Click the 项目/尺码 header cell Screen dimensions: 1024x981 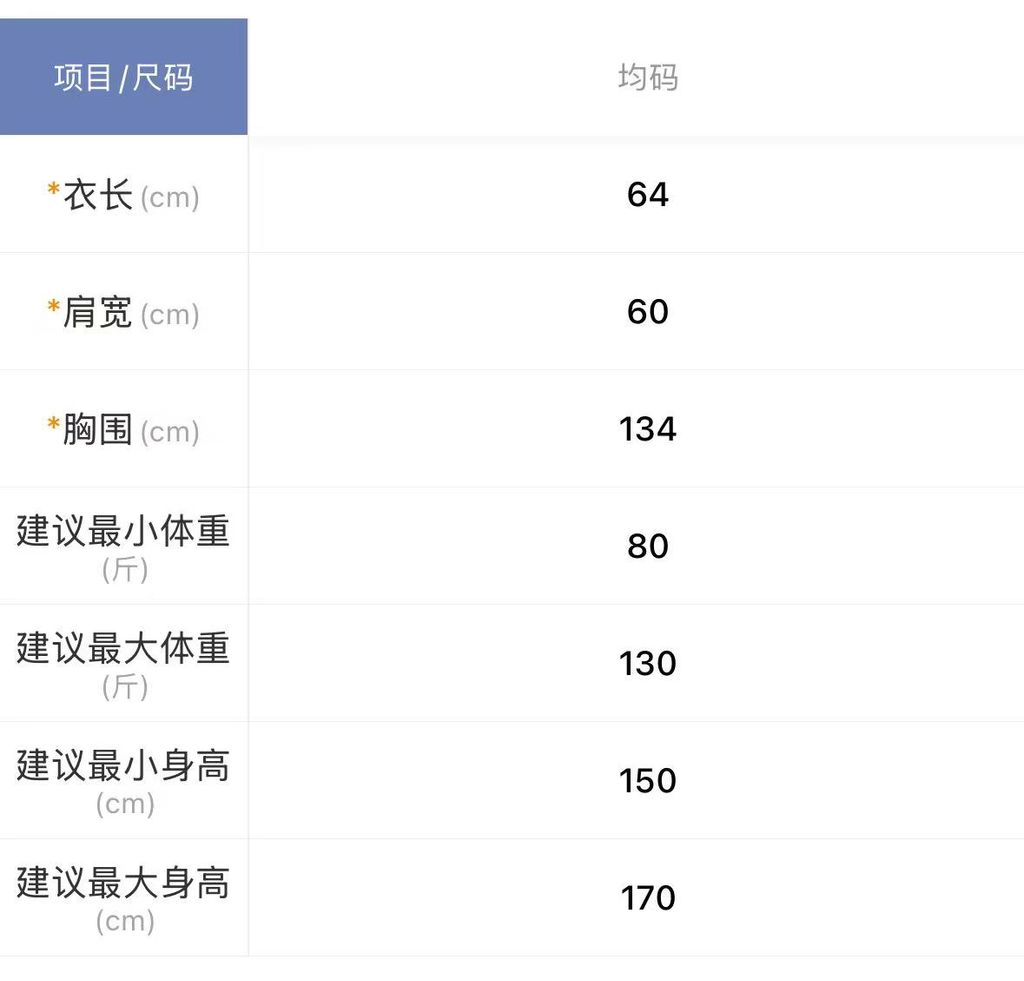pyautogui.click(x=123, y=77)
